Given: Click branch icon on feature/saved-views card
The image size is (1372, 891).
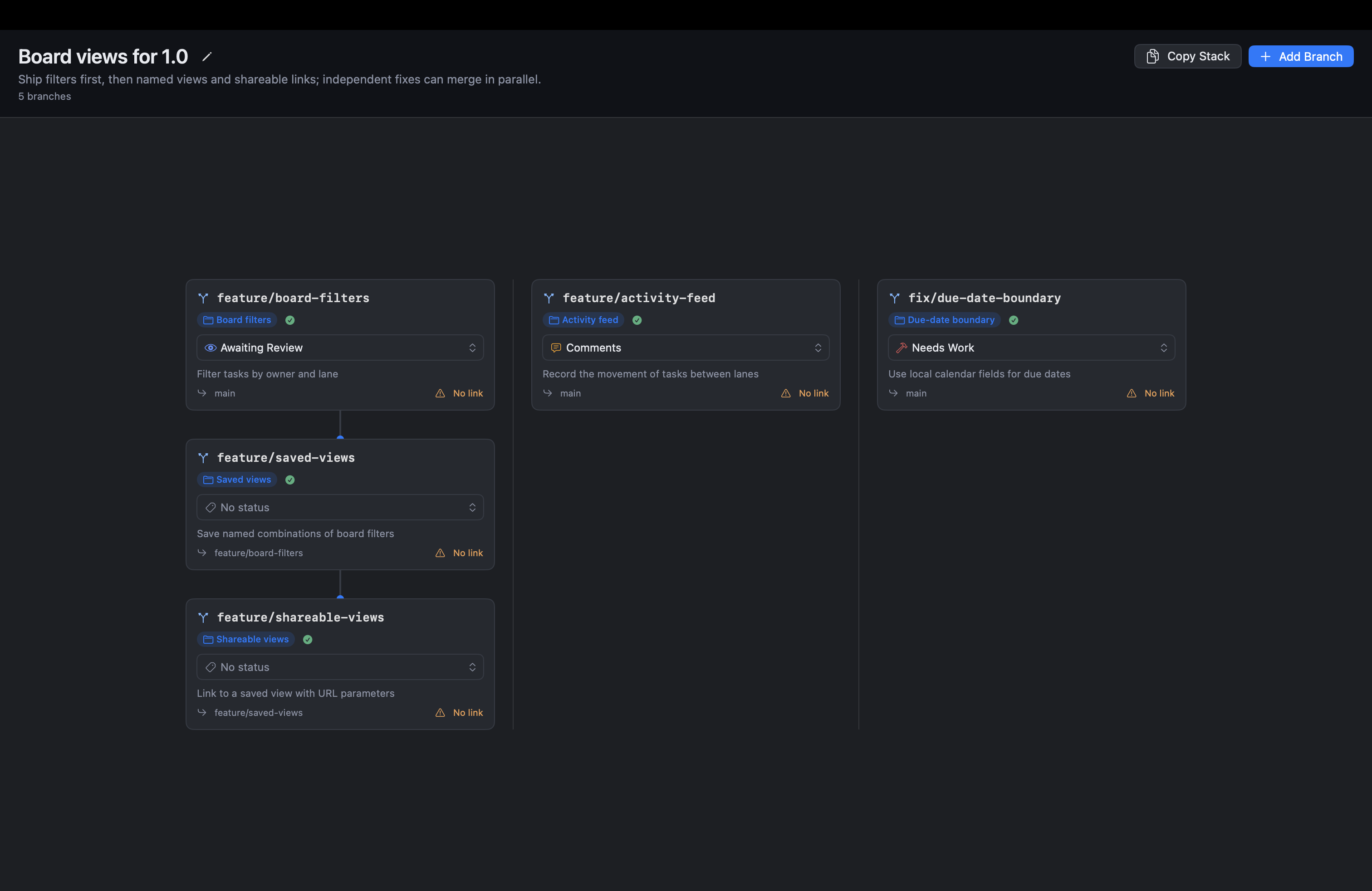Looking at the screenshot, I should (203, 458).
